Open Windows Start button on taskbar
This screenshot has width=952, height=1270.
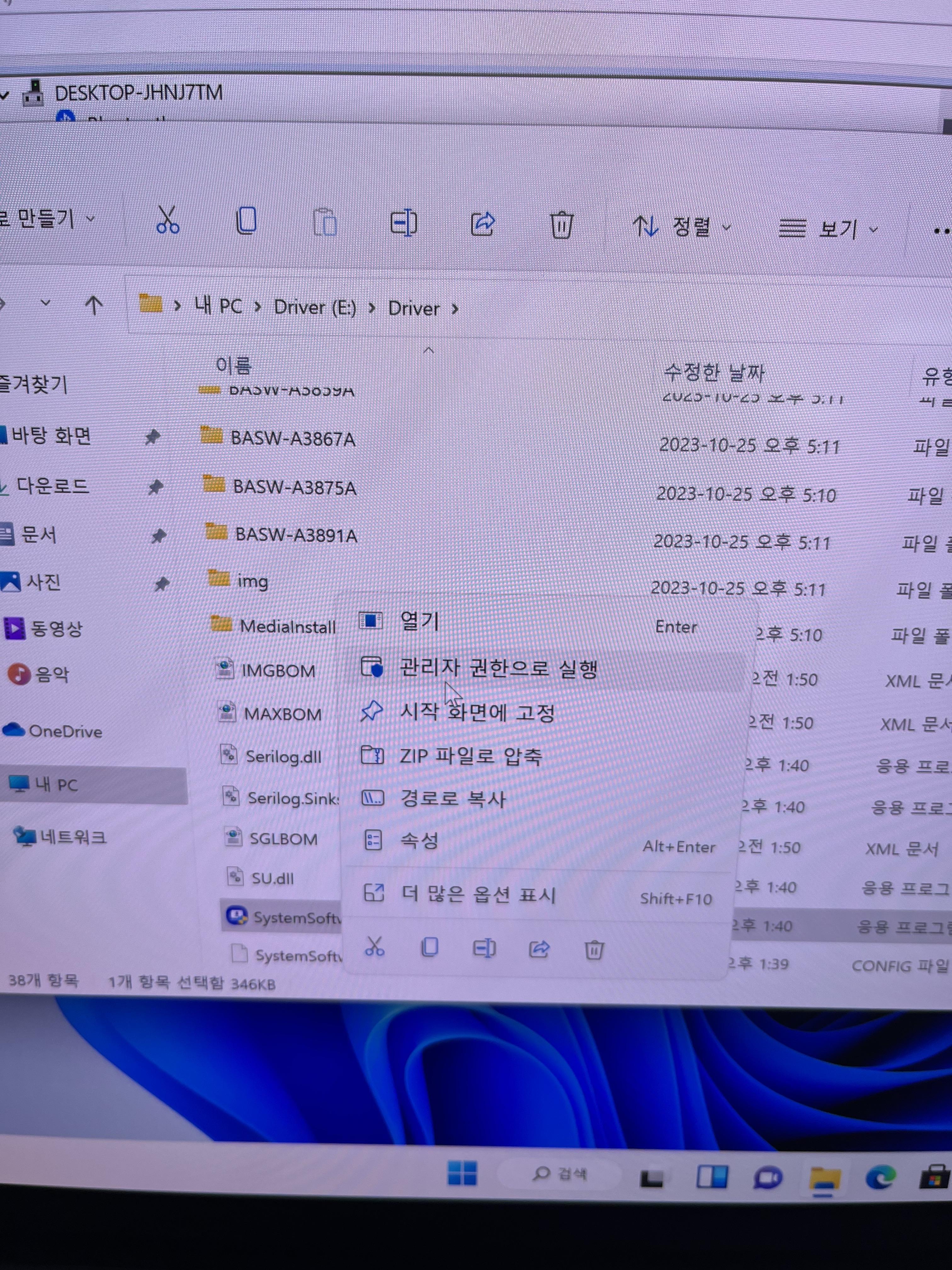point(462,1173)
